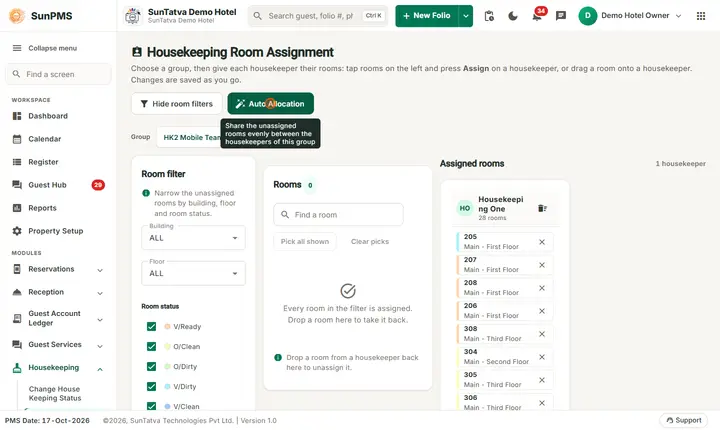Uncheck the O/Dirty room status

(151, 367)
